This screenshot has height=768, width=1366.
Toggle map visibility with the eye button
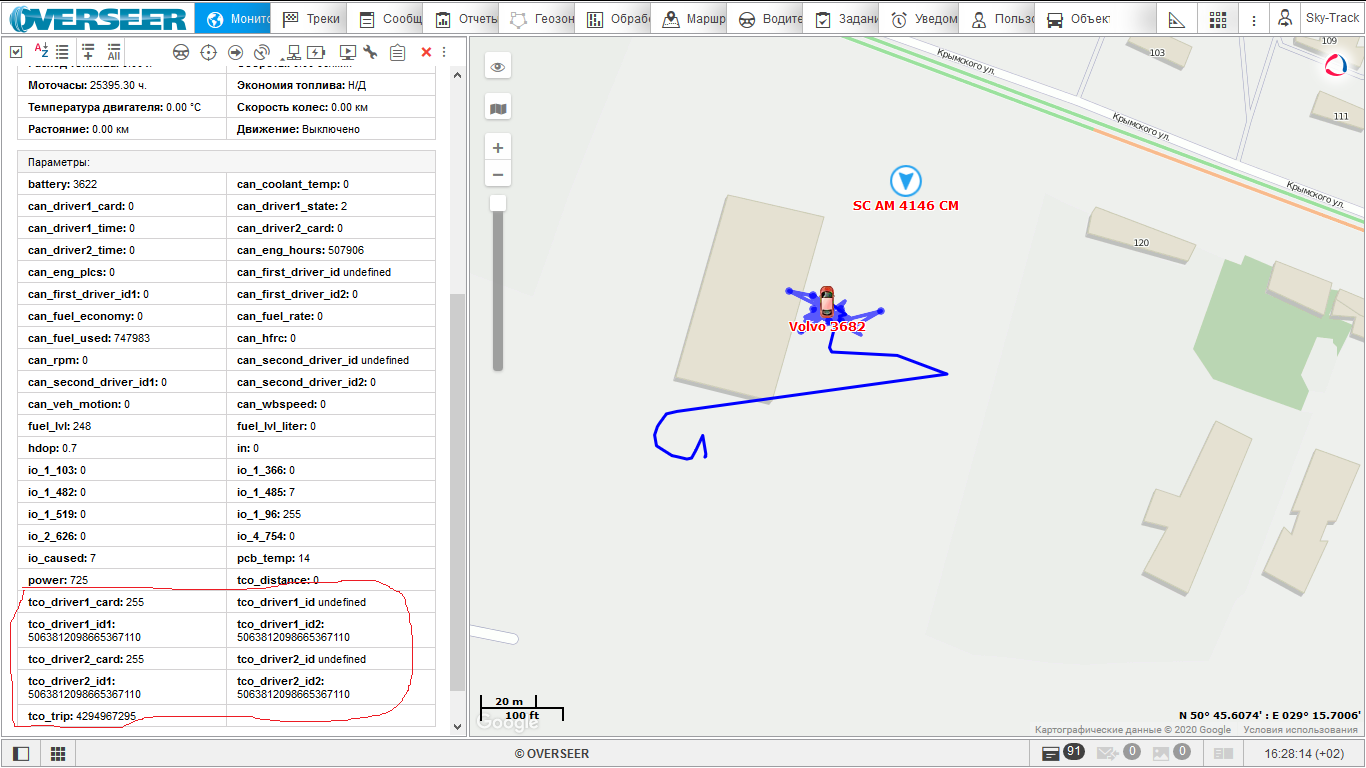click(x=498, y=67)
